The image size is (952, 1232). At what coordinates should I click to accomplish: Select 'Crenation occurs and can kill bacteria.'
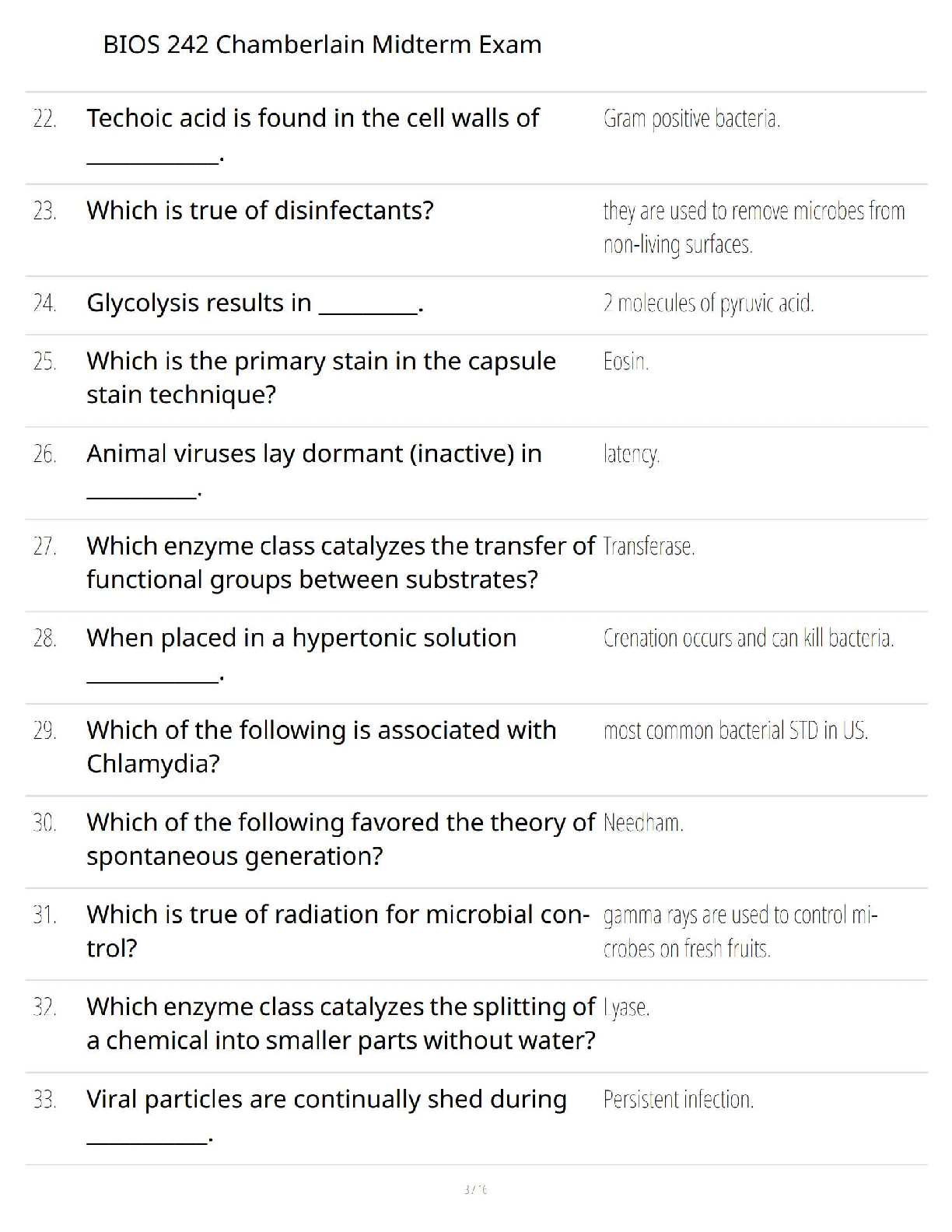[748, 639]
